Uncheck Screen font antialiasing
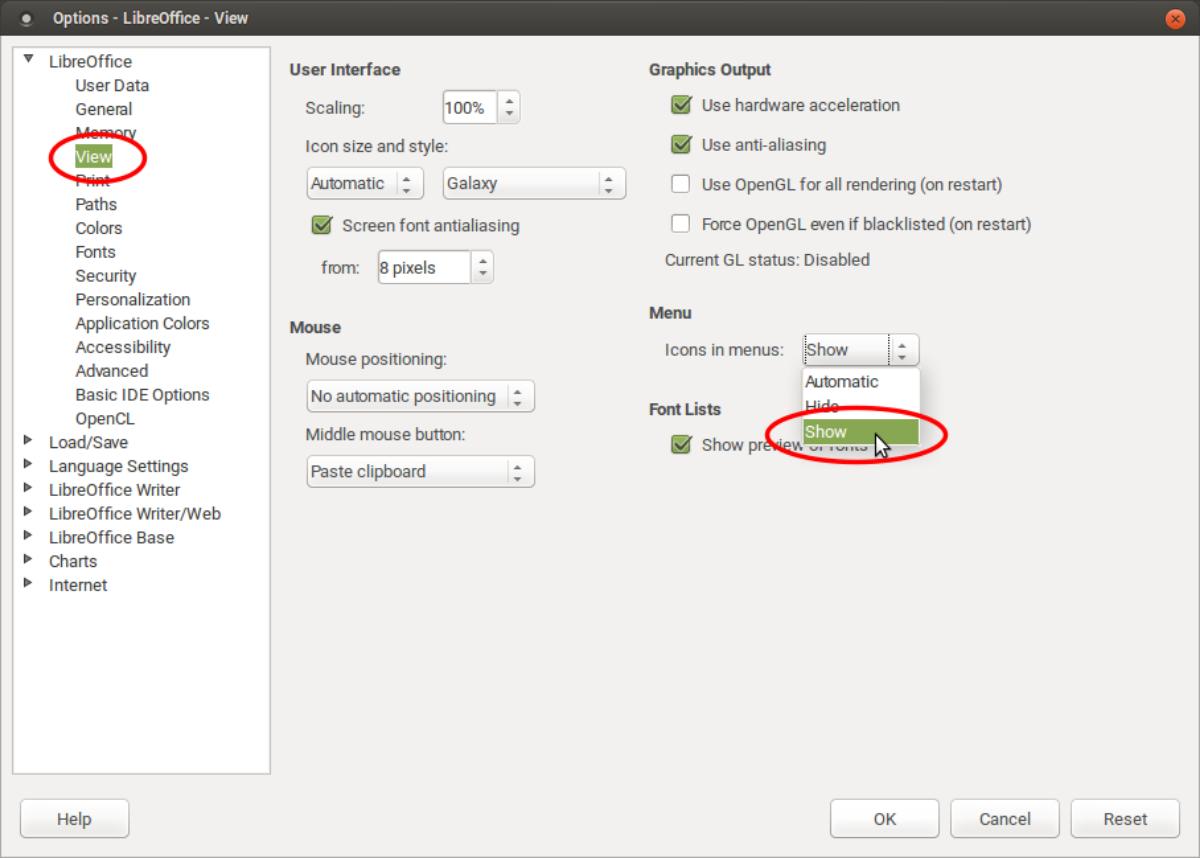This screenshot has height=858, width=1200. pyautogui.click(x=320, y=226)
